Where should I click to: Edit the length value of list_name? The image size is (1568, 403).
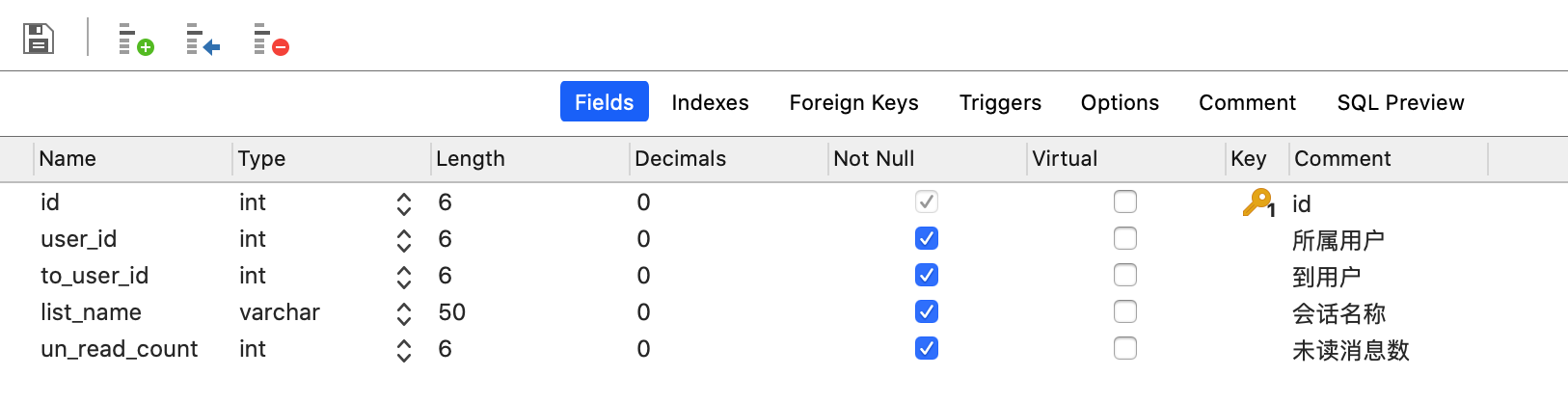tap(452, 312)
